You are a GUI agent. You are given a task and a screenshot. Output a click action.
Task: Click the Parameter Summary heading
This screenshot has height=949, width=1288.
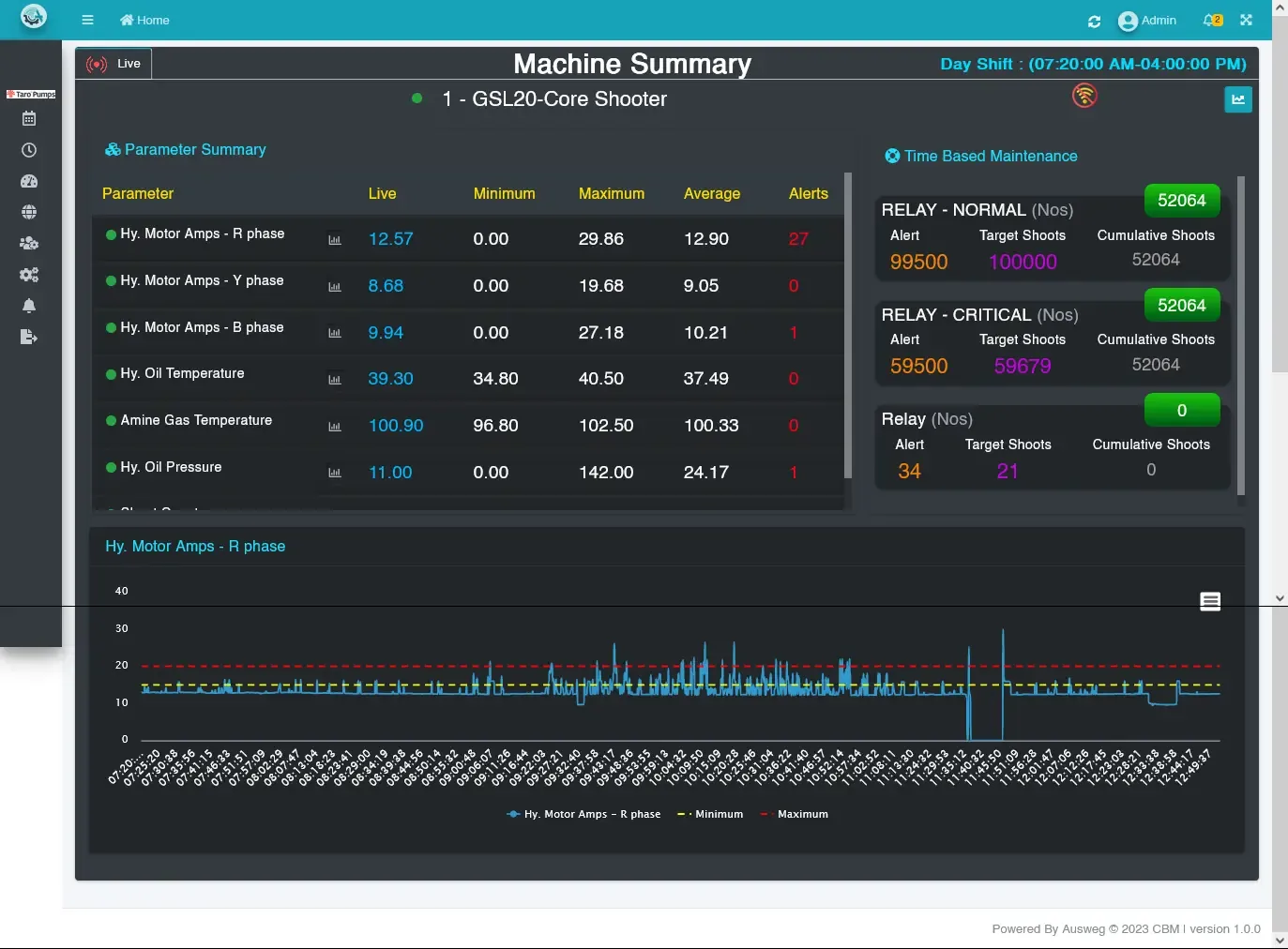tap(185, 149)
